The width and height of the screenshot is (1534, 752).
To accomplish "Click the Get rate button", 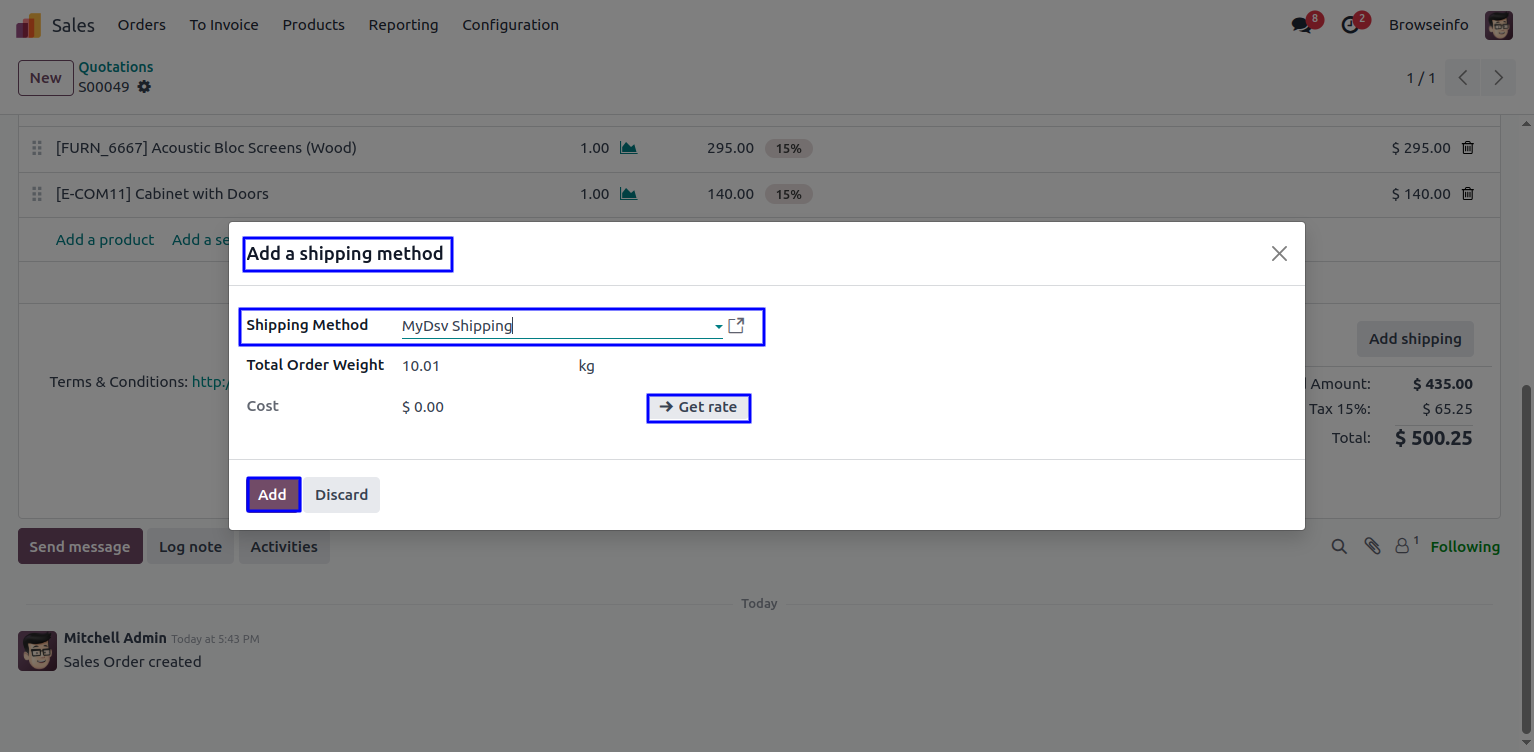I will (698, 407).
